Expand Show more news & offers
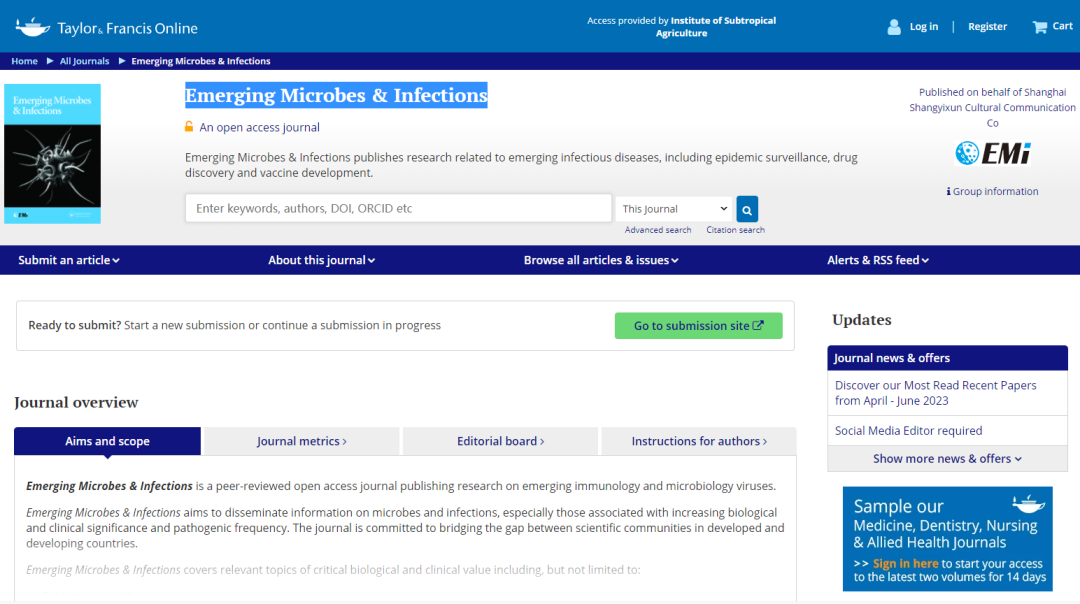Image resolution: width=1080 pixels, height=604 pixels. (x=947, y=459)
